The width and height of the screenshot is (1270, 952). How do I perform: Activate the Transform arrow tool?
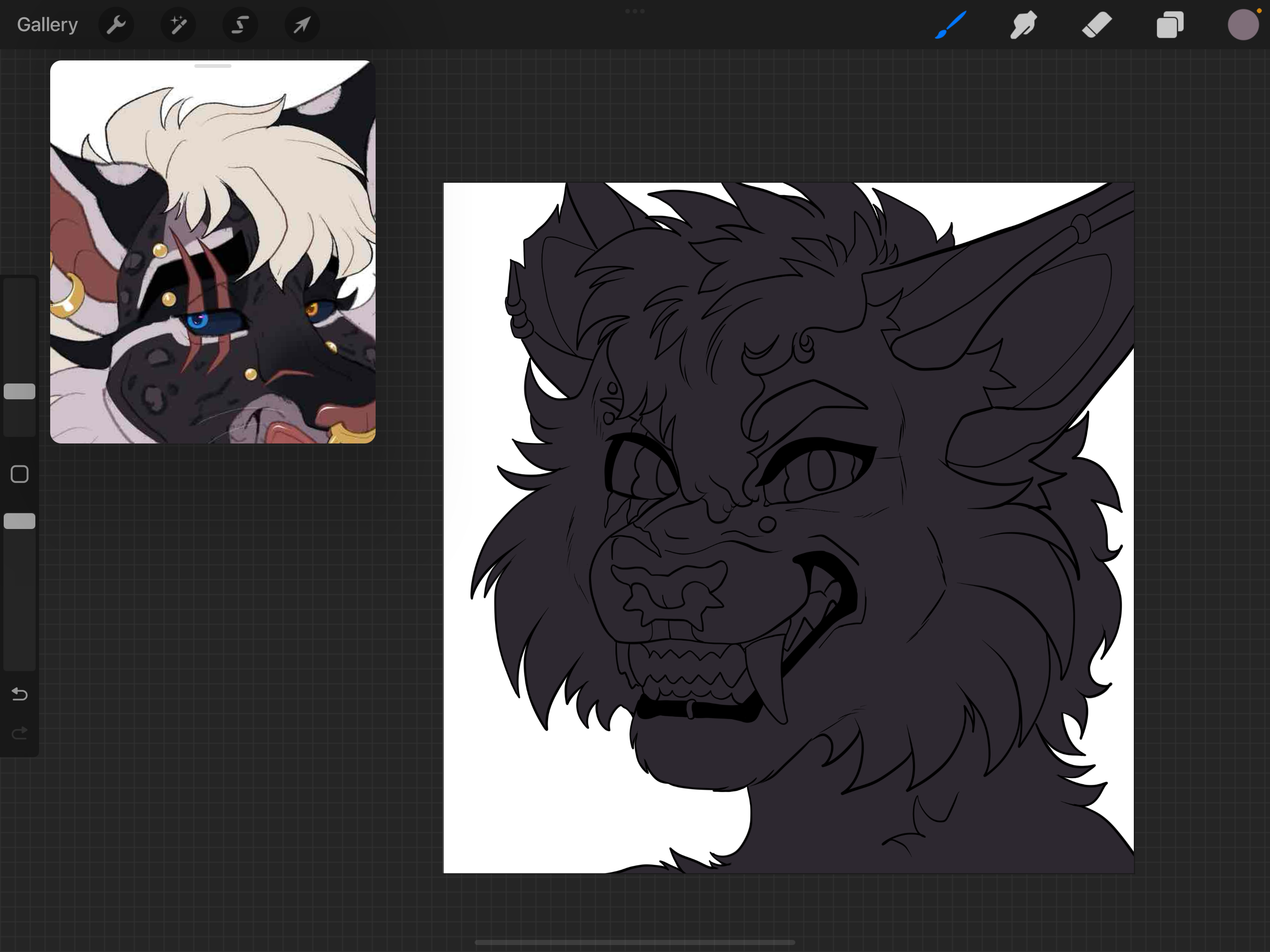point(302,25)
